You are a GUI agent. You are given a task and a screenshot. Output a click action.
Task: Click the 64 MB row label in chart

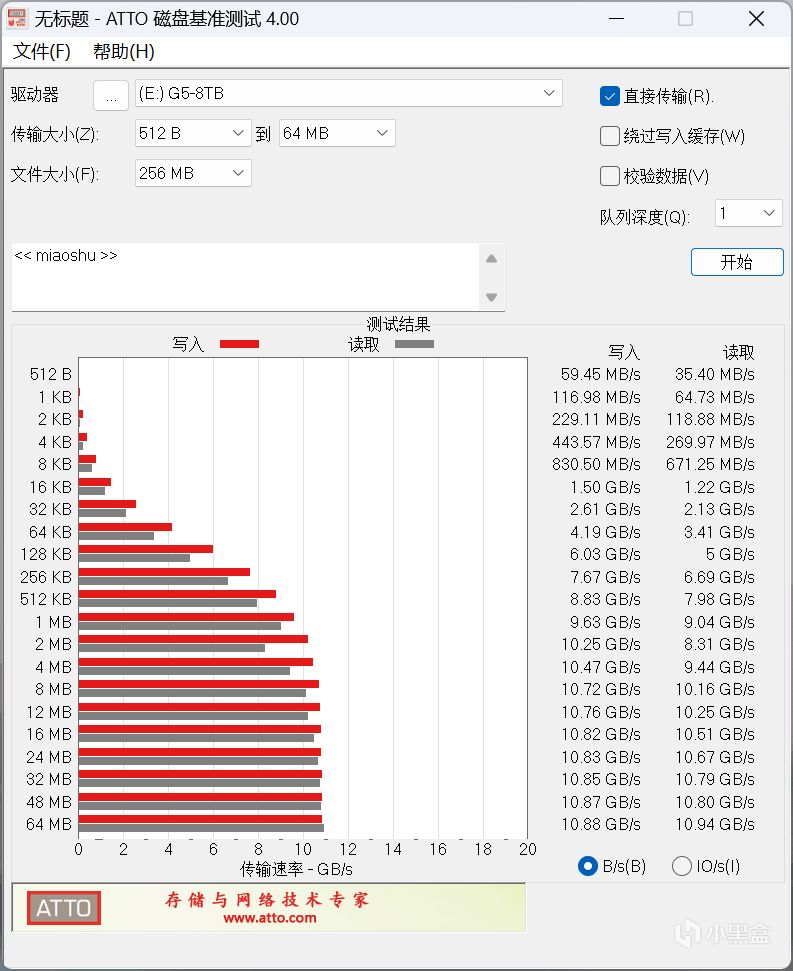click(x=49, y=825)
